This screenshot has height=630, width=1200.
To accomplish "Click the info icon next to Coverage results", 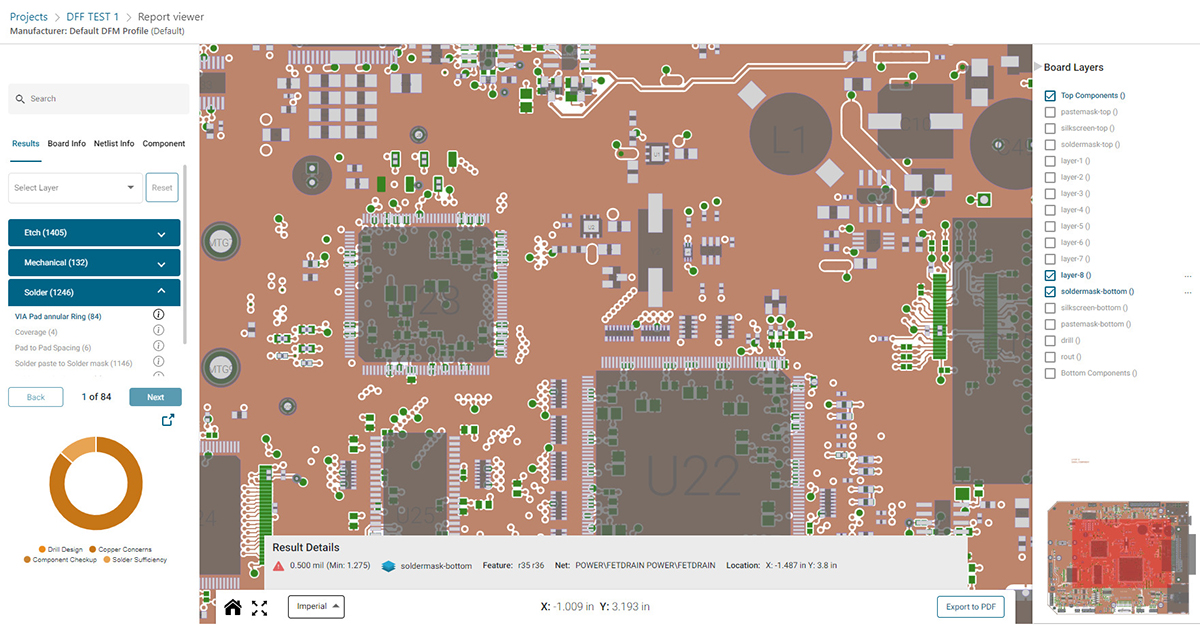I will tap(157, 330).
